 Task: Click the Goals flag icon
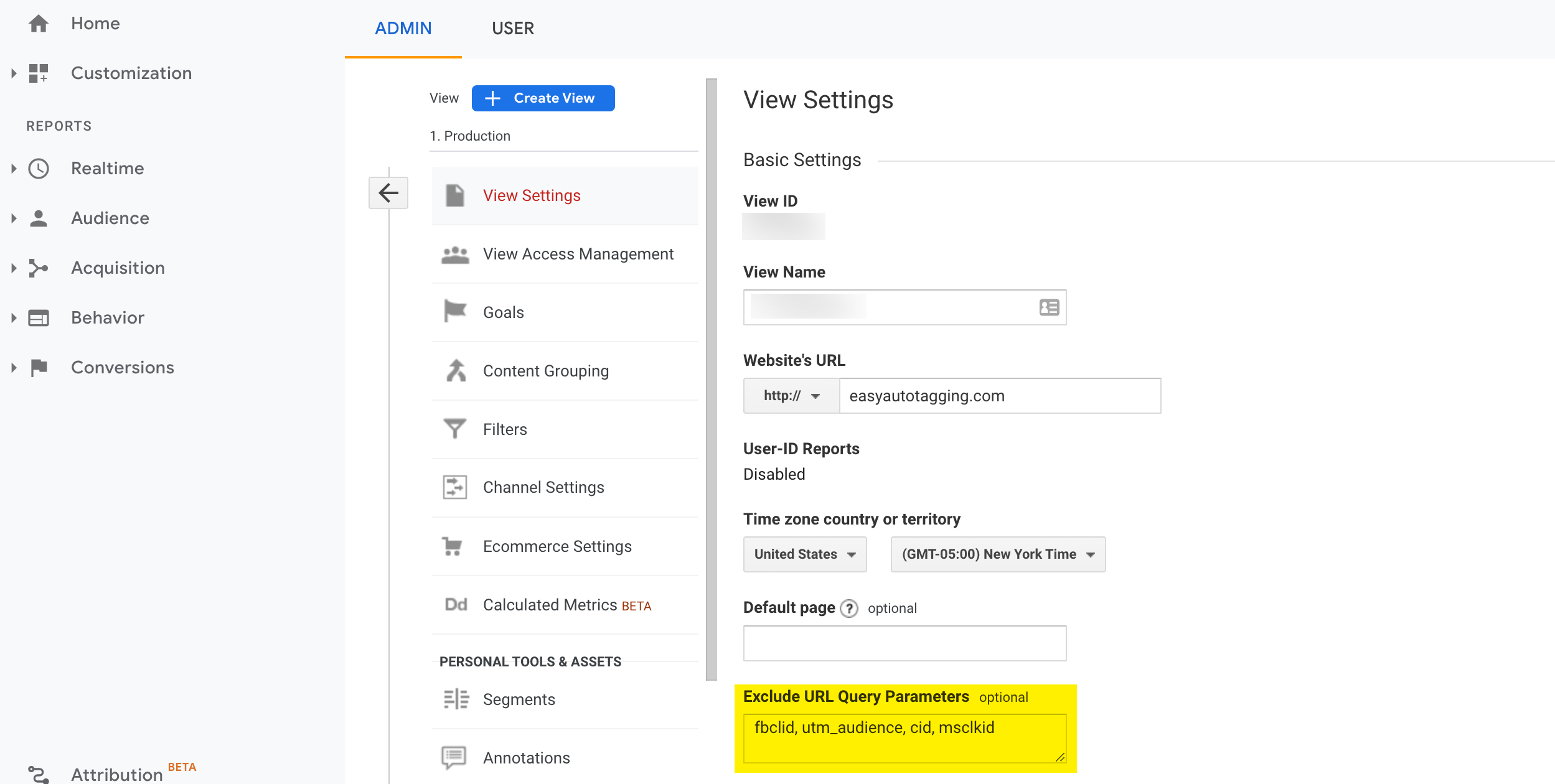coord(455,310)
